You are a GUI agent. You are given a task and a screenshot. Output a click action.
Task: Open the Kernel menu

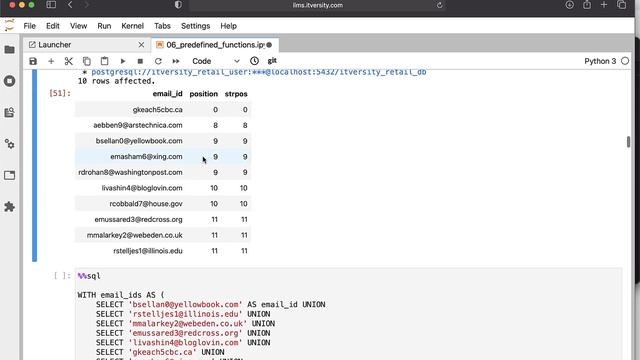(x=133, y=26)
